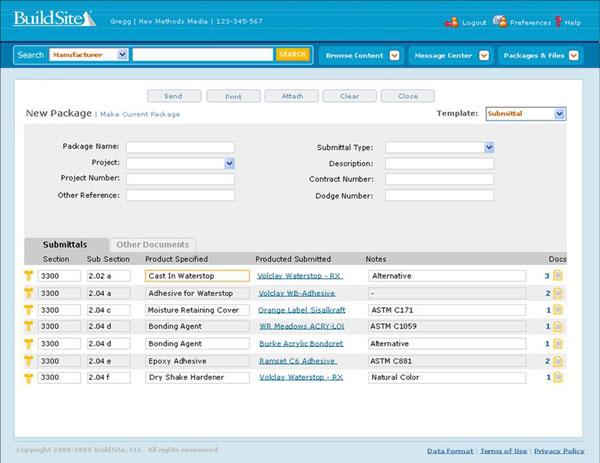Open document icon for WR Meadows ACRY-LOI row
Screen dimensions: 600x463
point(558,326)
